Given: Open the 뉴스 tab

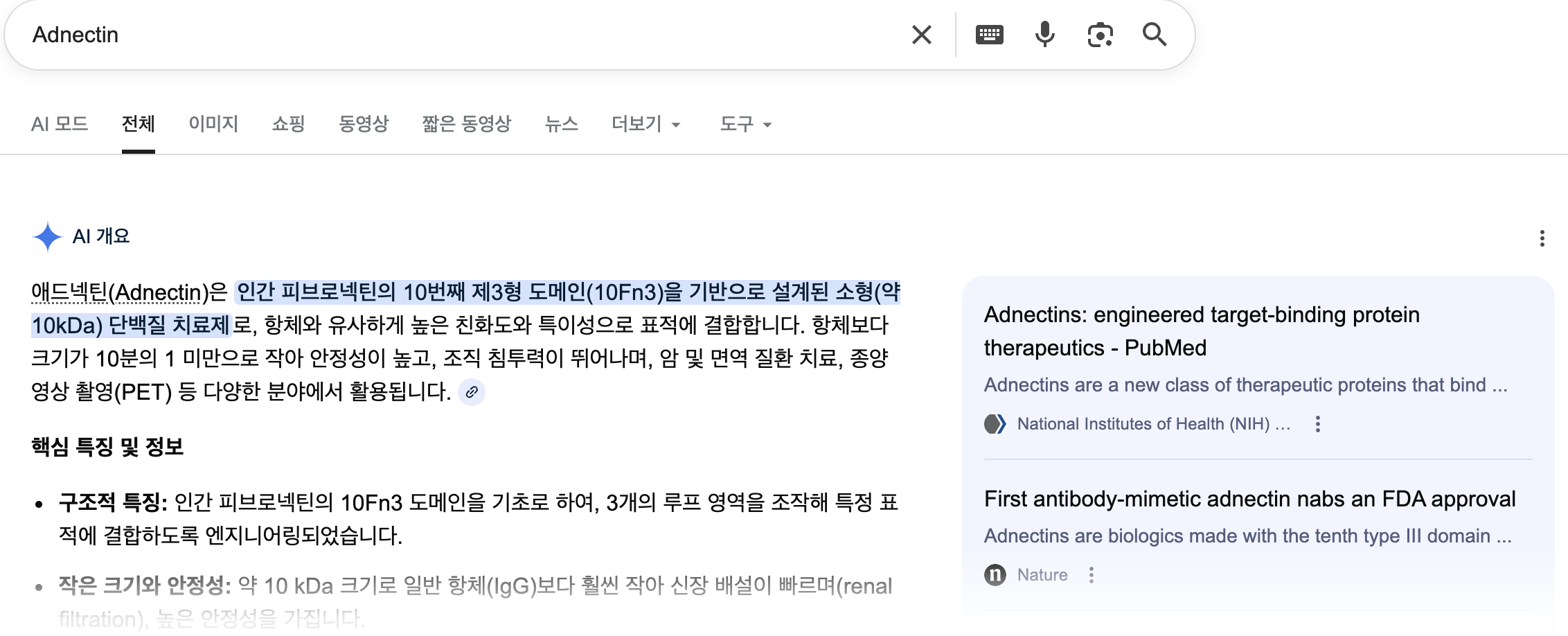Looking at the screenshot, I should [x=561, y=124].
